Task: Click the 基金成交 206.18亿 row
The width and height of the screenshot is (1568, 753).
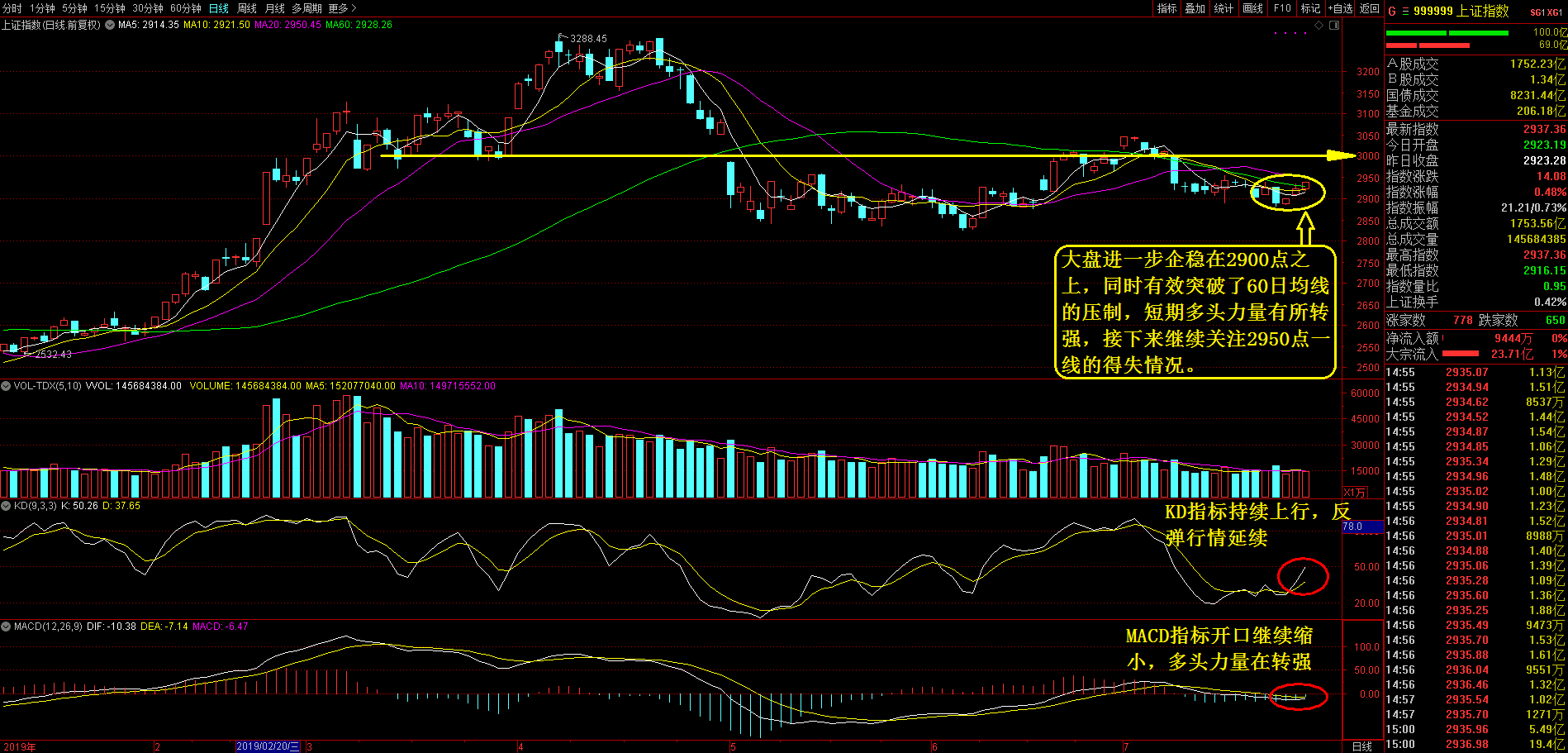Action: pyautogui.click(x=1475, y=111)
